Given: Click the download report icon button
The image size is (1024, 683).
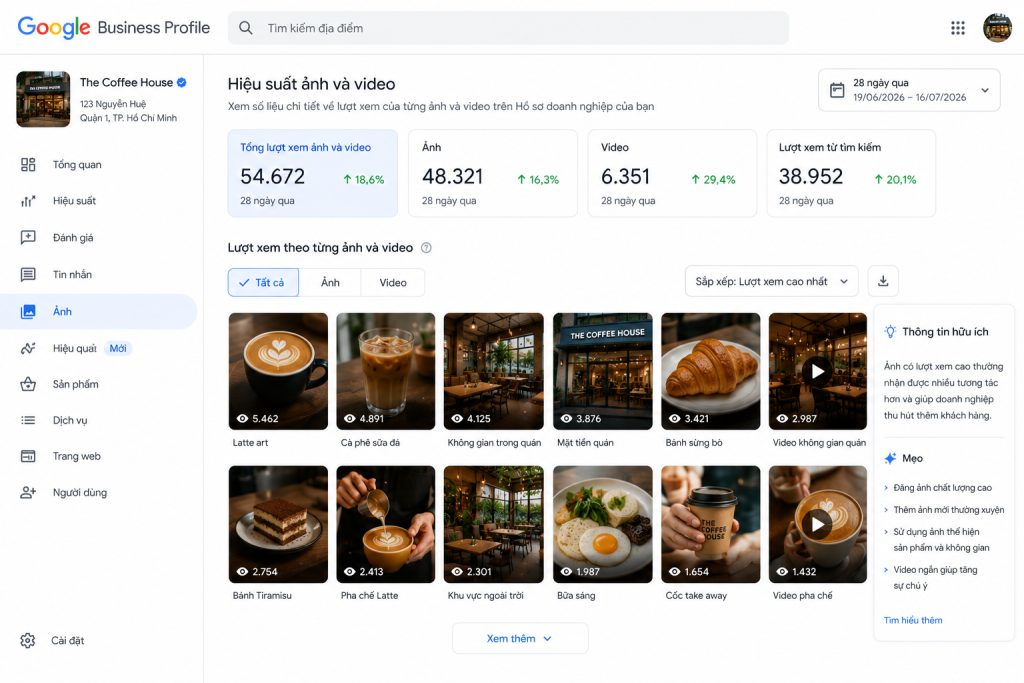Looking at the screenshot, I should pyautogui.click(x=883, y=281).
